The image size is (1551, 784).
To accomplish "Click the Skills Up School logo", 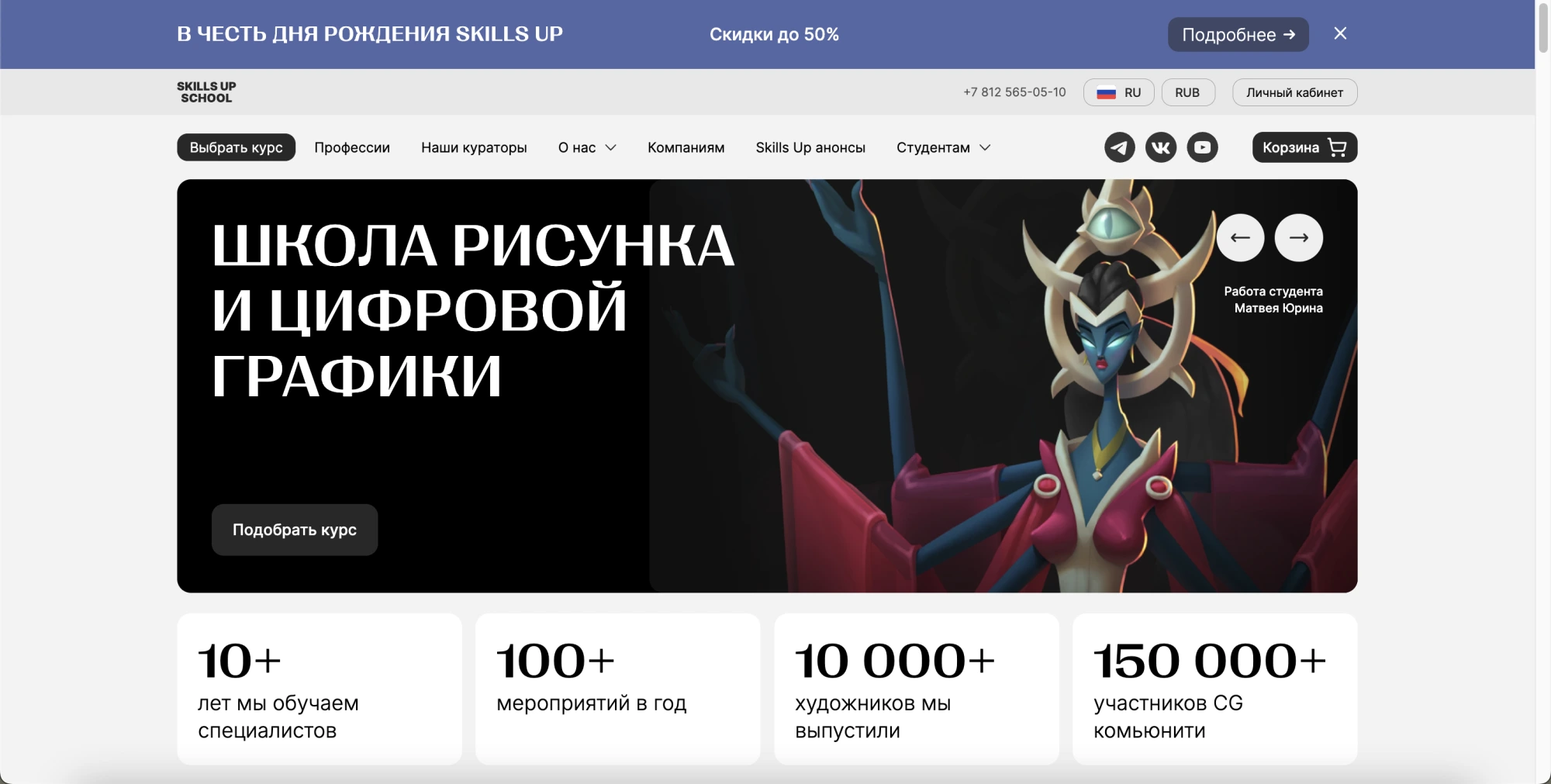I will 206,92.
